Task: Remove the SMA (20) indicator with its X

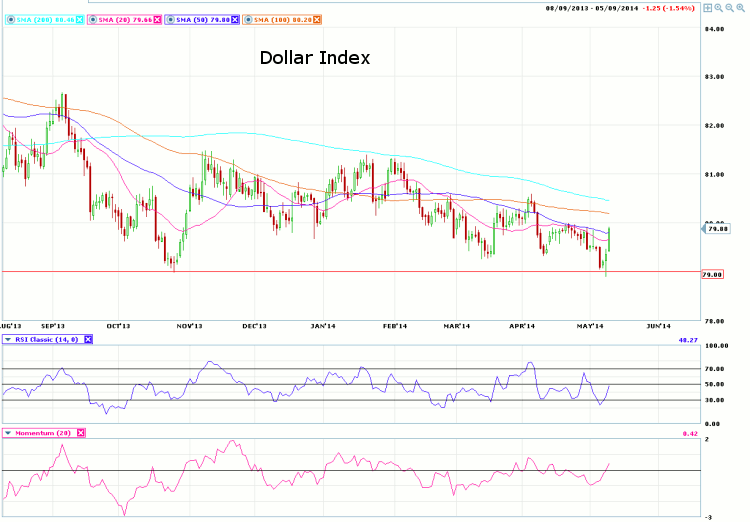Action: pyautogui.click(x=157, y=21)
